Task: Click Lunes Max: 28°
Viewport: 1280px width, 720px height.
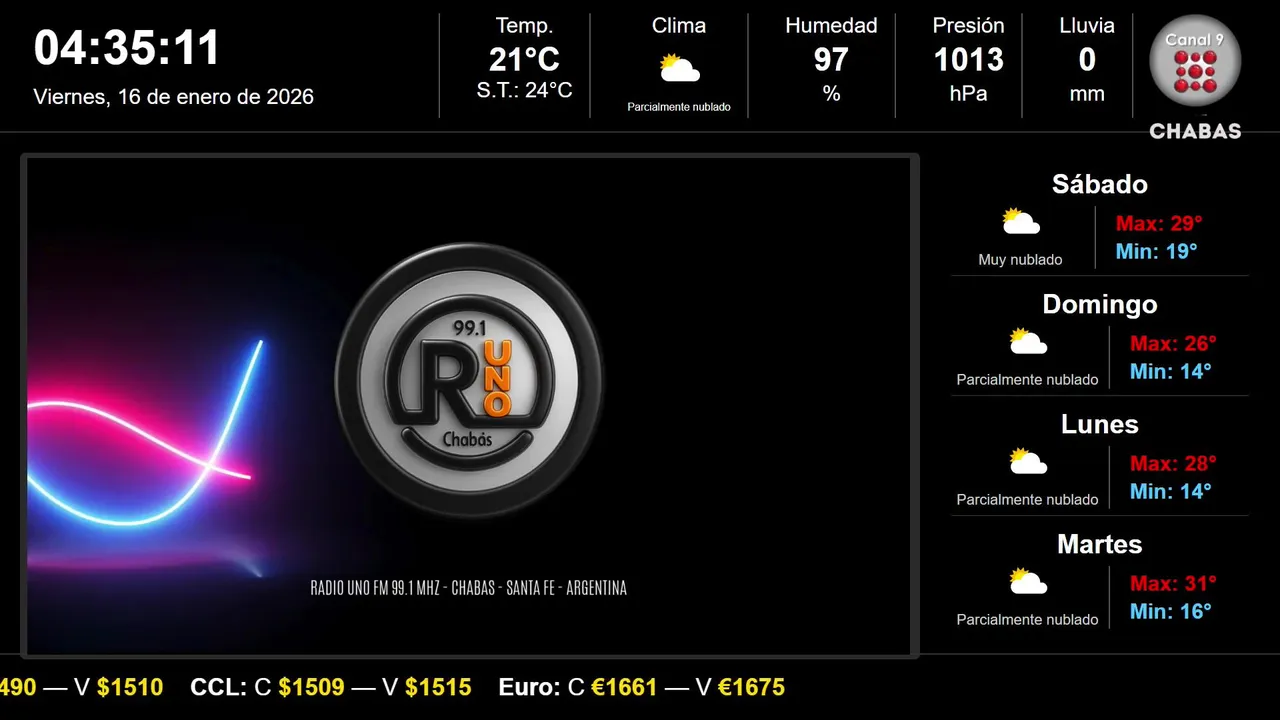Action: 1173,463
